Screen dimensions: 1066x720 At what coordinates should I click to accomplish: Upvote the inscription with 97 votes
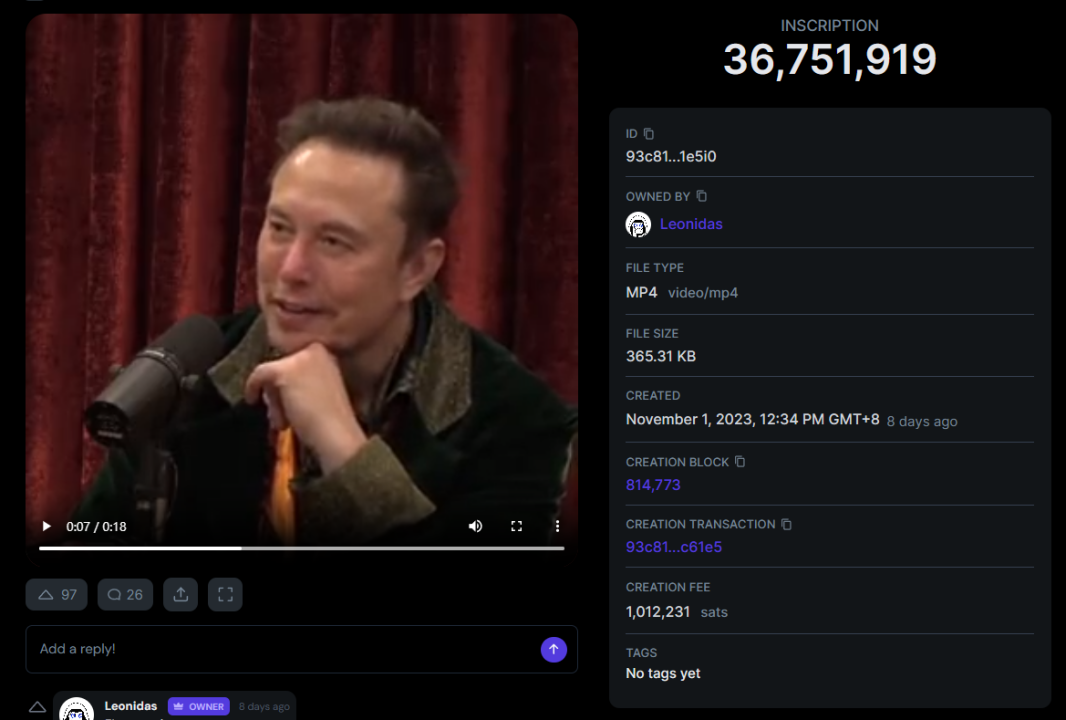click(x=57, y=594)
